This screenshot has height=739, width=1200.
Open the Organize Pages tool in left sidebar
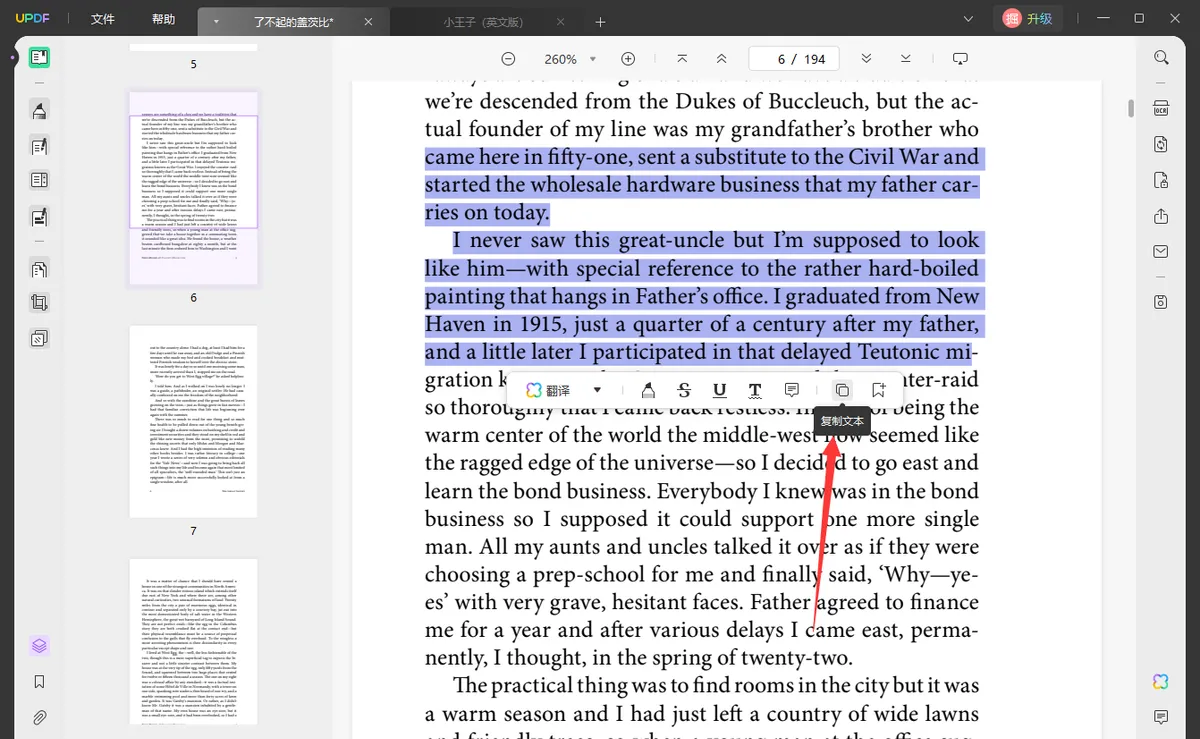[40, 270]
